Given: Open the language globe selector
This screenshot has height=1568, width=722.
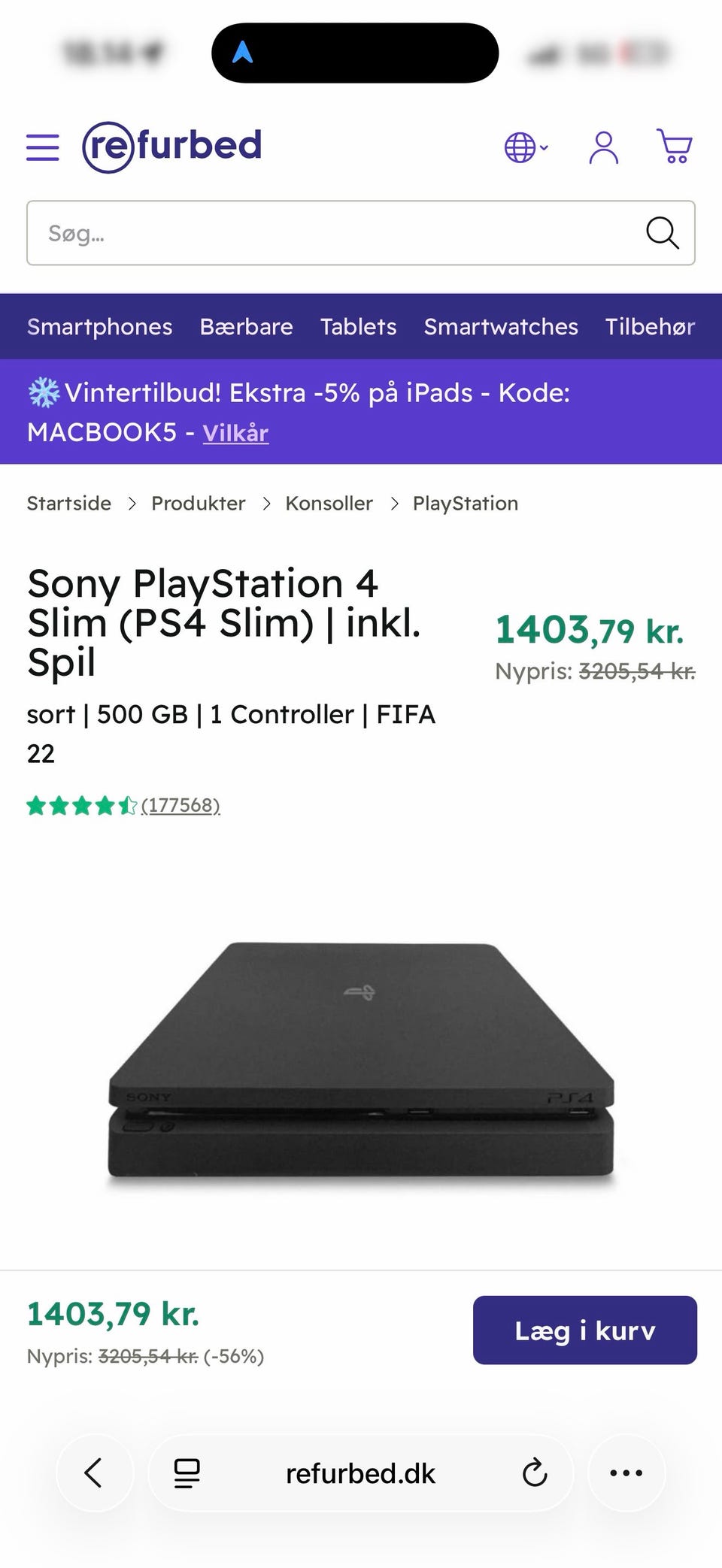Looking at the screenshot, I should 525,147.
